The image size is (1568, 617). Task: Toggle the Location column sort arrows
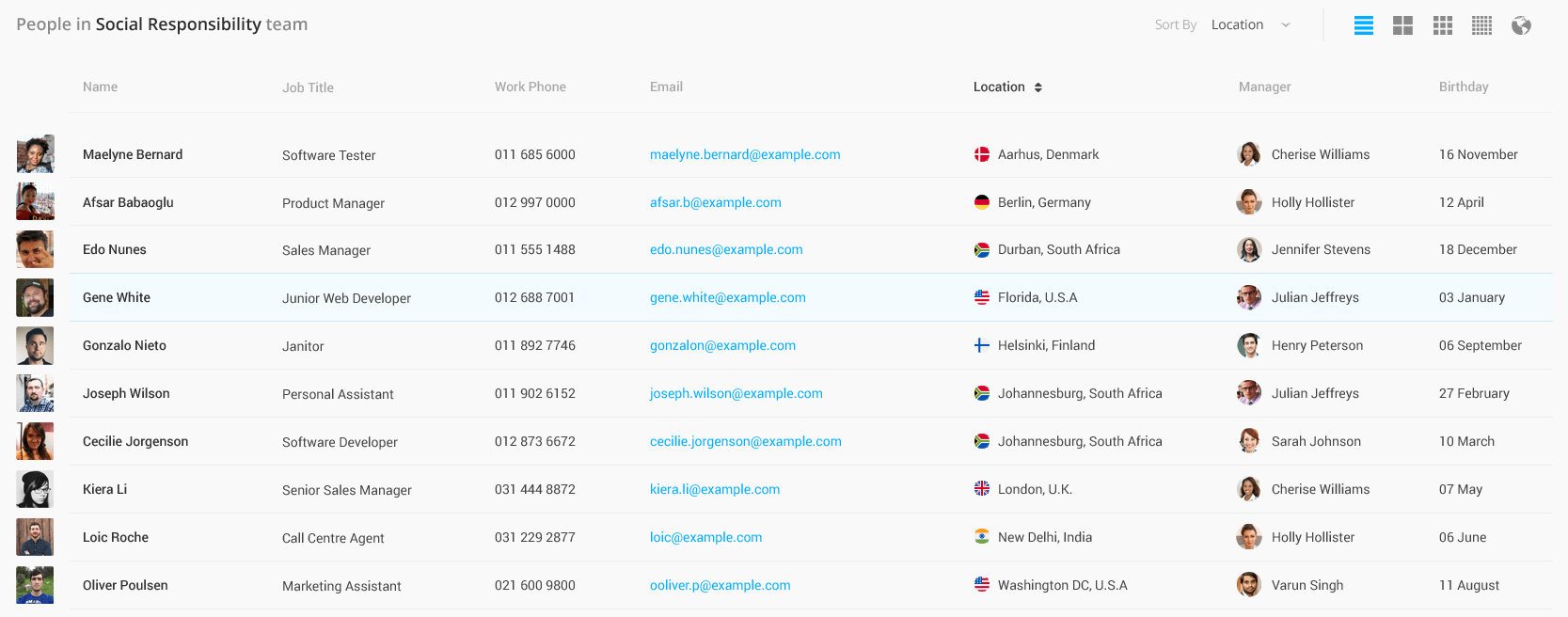coord(1038,87)
